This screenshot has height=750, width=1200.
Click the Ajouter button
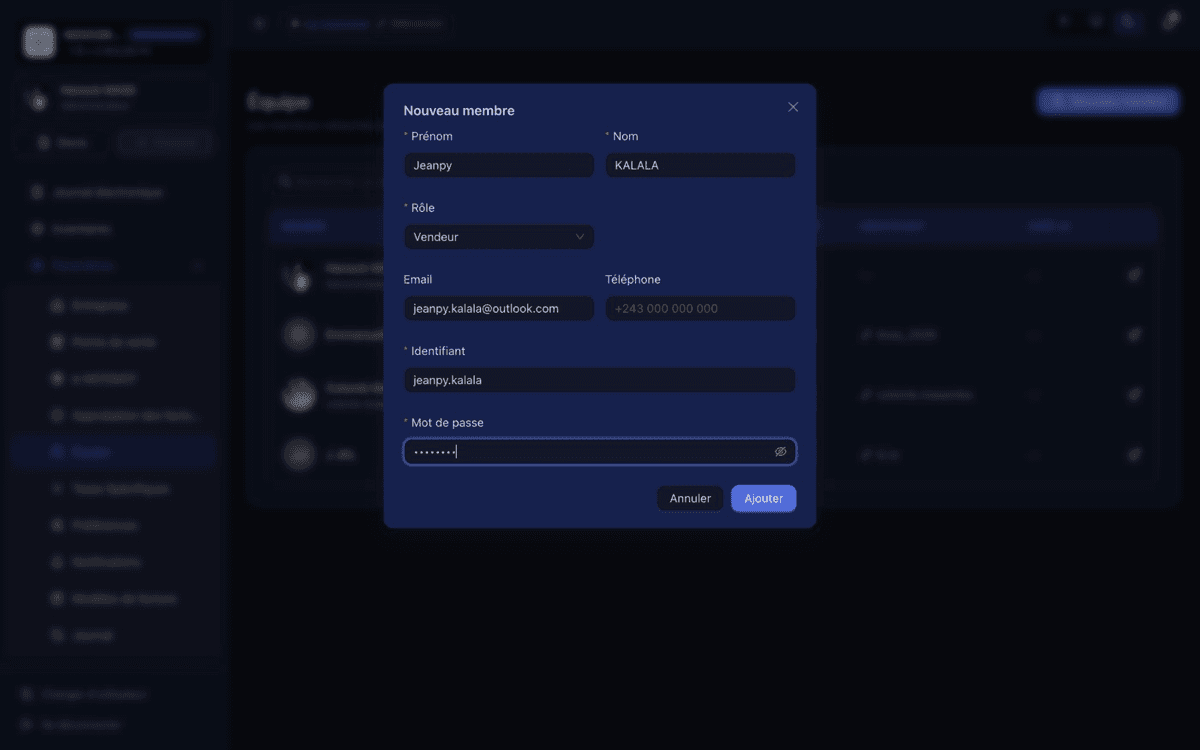[x=764, y=498]
